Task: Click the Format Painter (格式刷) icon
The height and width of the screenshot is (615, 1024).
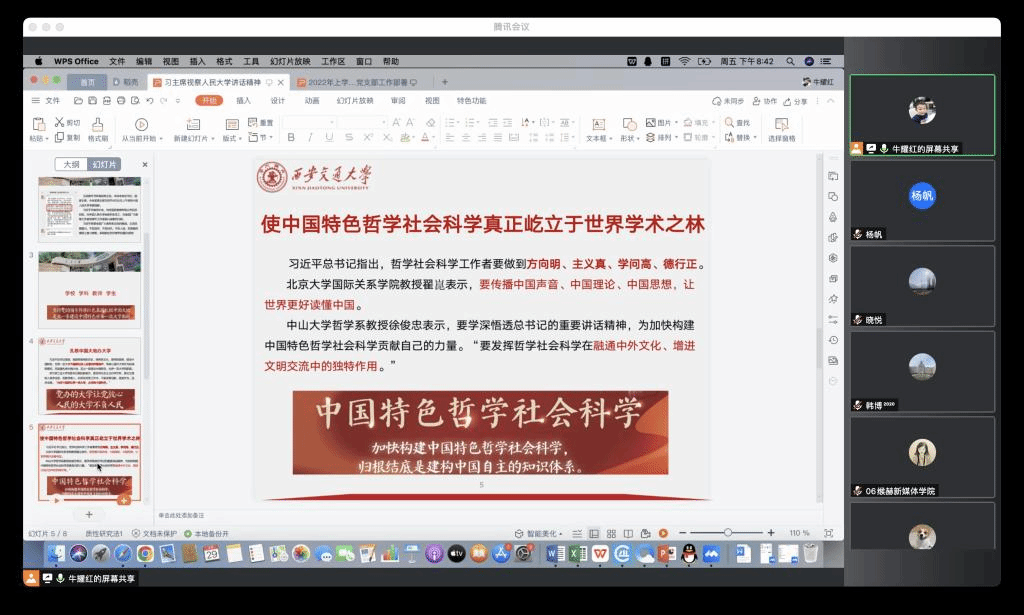Action: 98,124
